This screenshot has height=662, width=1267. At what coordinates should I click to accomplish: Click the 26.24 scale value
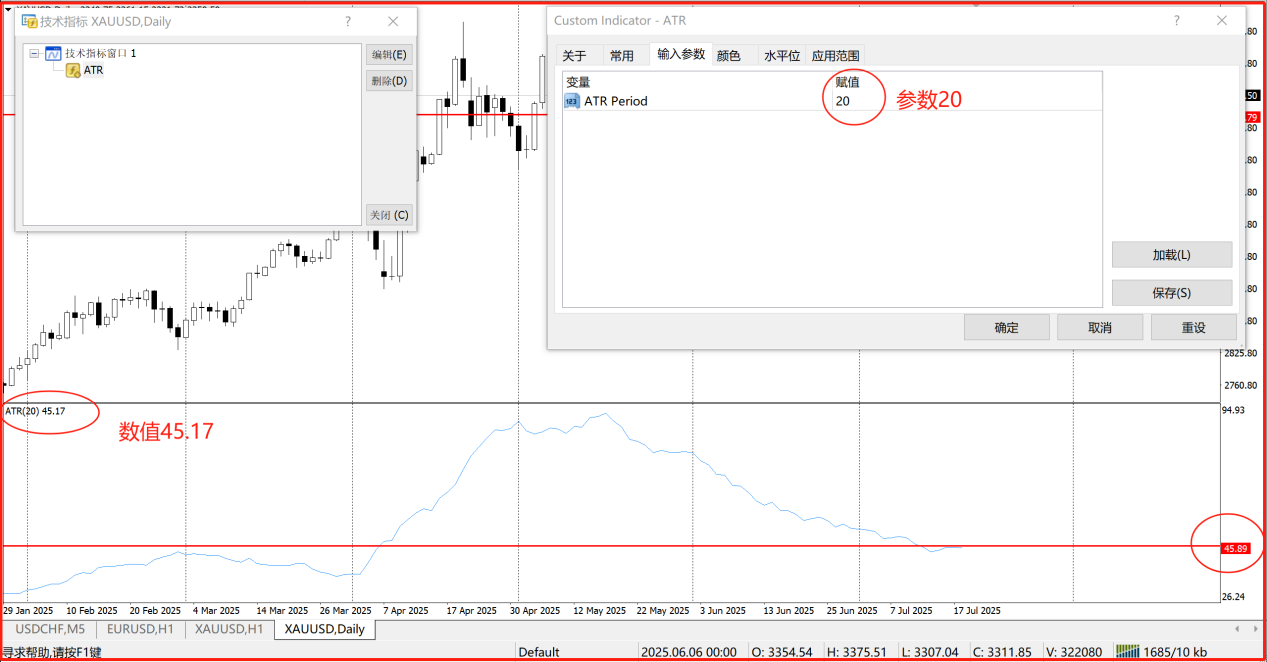(1233, 597)
